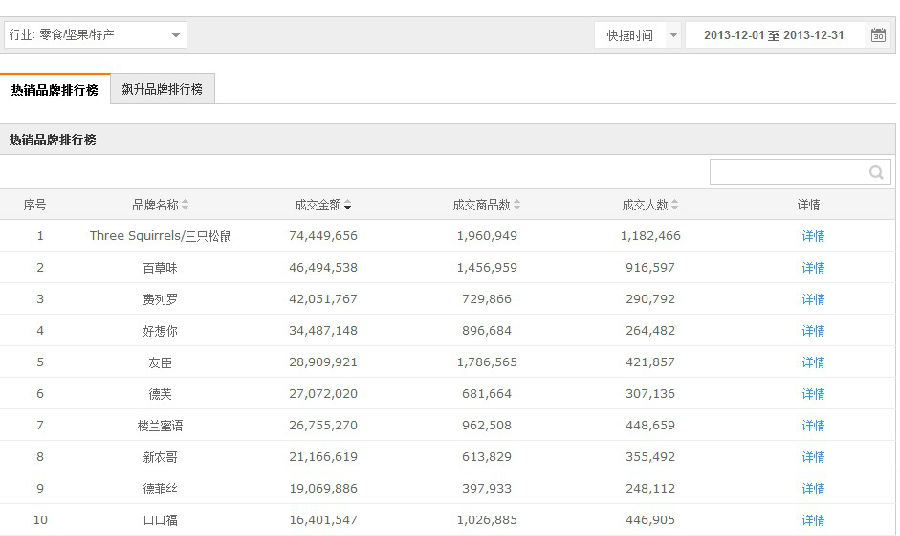Open 详情 link for 口口福
Viewport: 900px width, 536px height.
pos(813,521)
